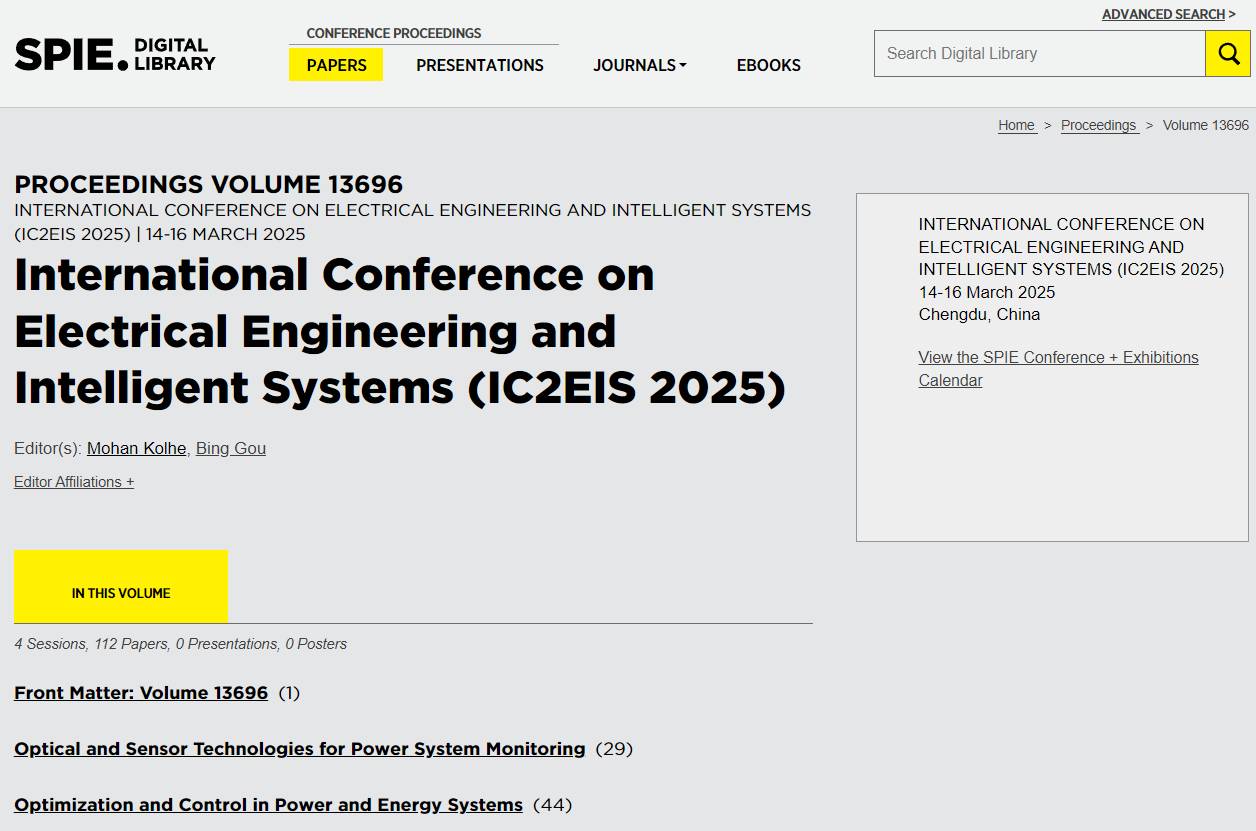Open Optimization and Control in Power session
Viewport: 1256px width, 831px height.
tap(268, 805)
